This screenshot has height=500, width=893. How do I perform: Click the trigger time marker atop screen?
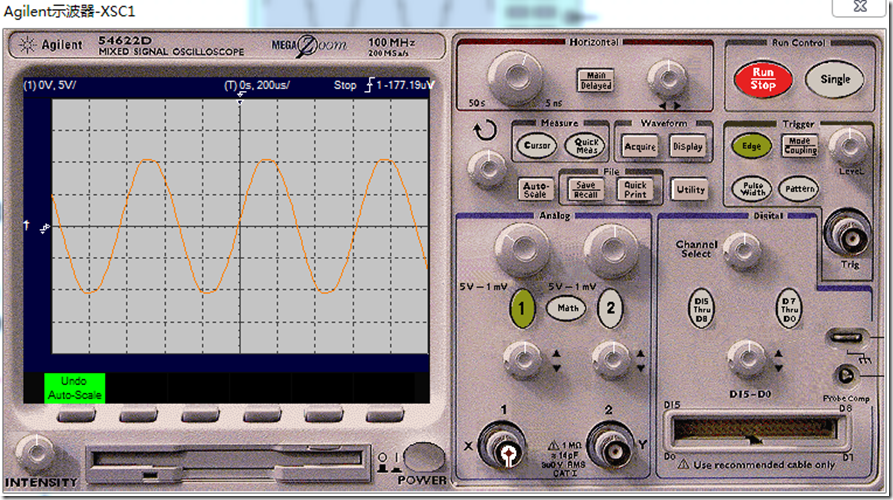(240, 98)
